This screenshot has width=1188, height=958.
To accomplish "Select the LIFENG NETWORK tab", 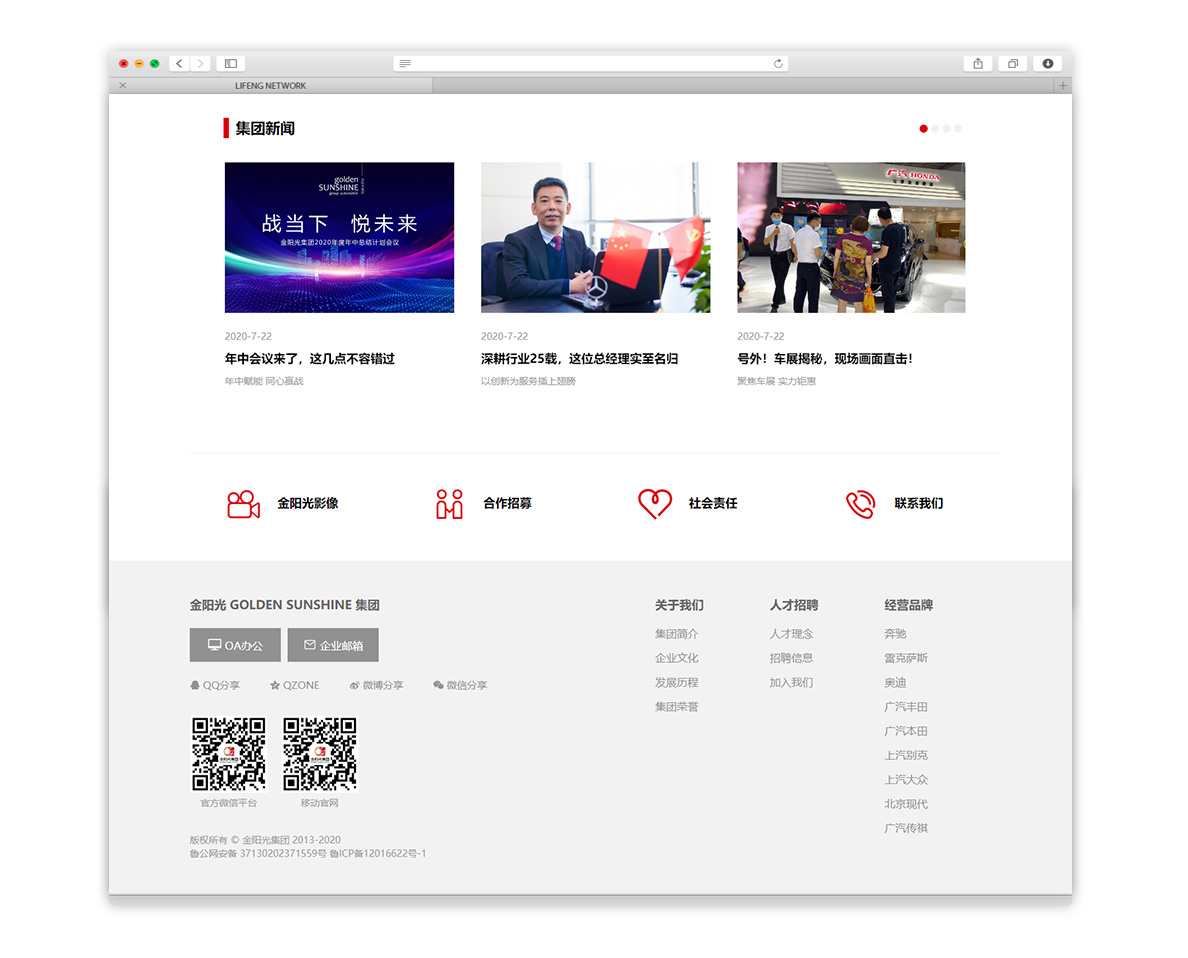I will [x=270, y=86].
